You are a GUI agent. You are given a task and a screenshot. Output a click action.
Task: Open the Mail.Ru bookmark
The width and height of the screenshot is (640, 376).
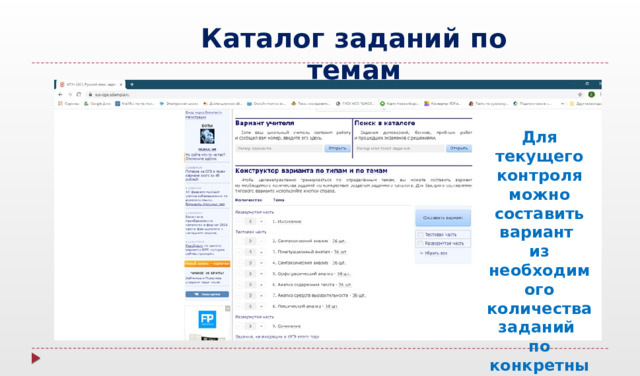pos(135,104)
